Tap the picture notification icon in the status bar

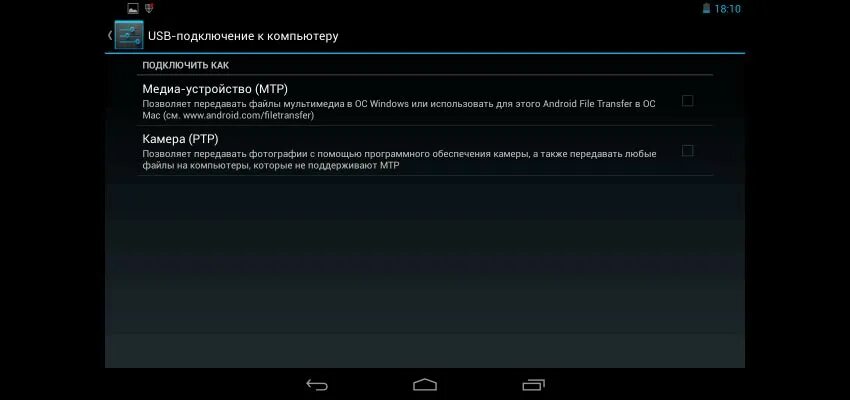133,8
